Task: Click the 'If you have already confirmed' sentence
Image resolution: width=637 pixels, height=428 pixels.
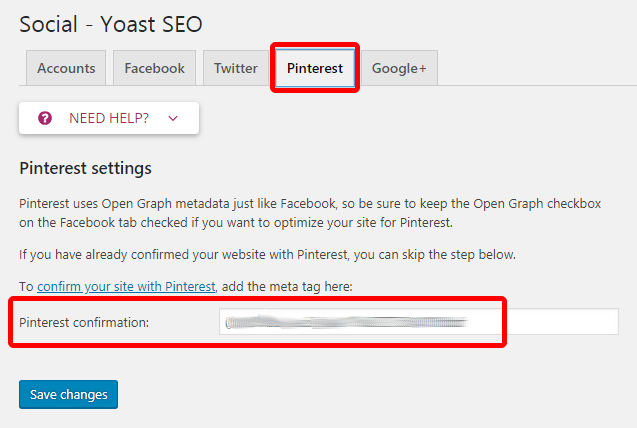Action: click(x=267, y=255)
